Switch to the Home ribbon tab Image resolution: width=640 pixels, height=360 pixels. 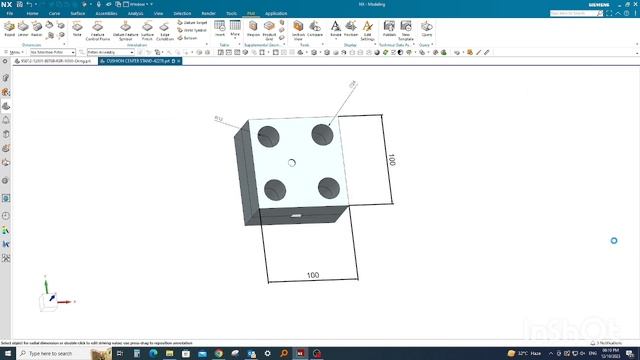pyautogui.click(x=32, y=13)
